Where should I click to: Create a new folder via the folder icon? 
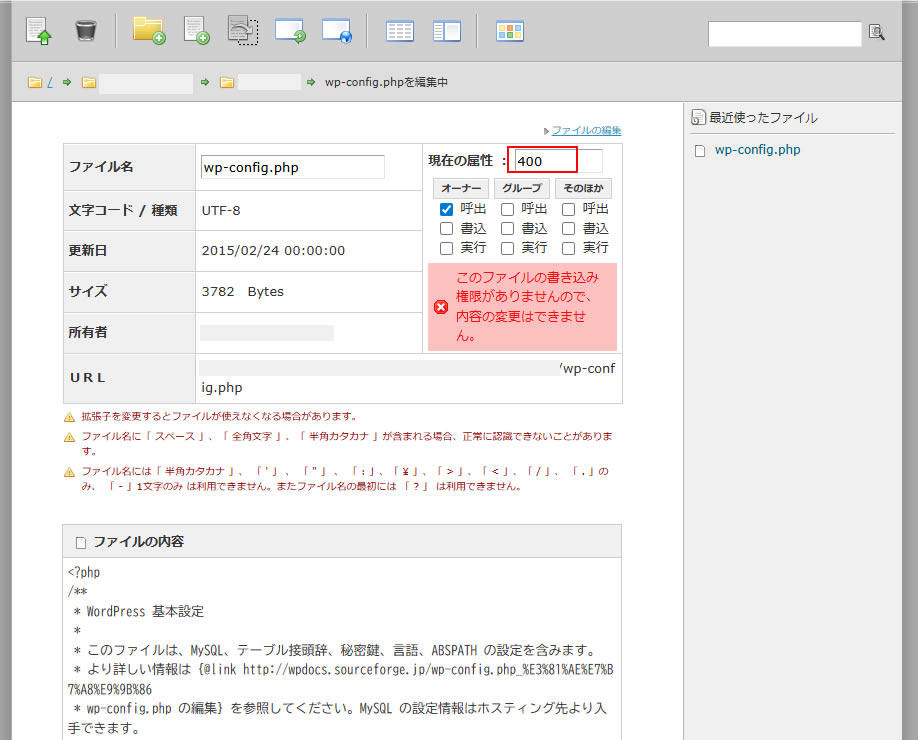pyautogui.click(x=149, y=30)
